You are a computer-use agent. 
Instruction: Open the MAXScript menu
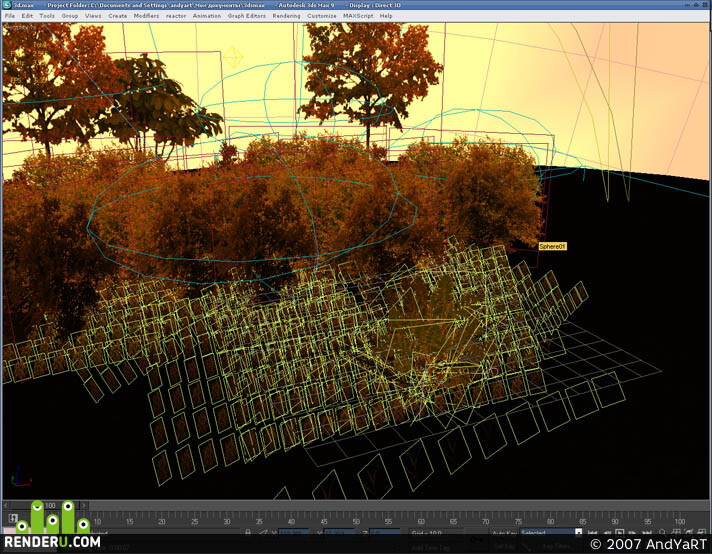tap(358, 16)
